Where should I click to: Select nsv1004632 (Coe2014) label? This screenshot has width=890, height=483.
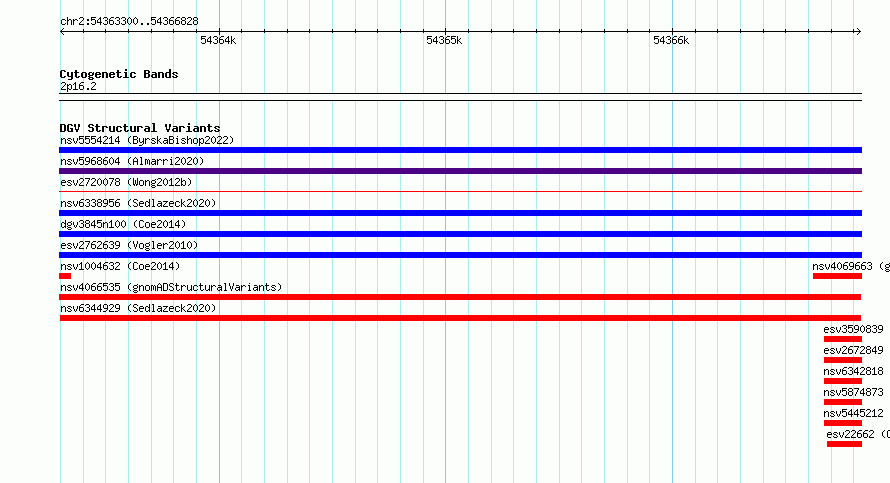pos(120,266)
